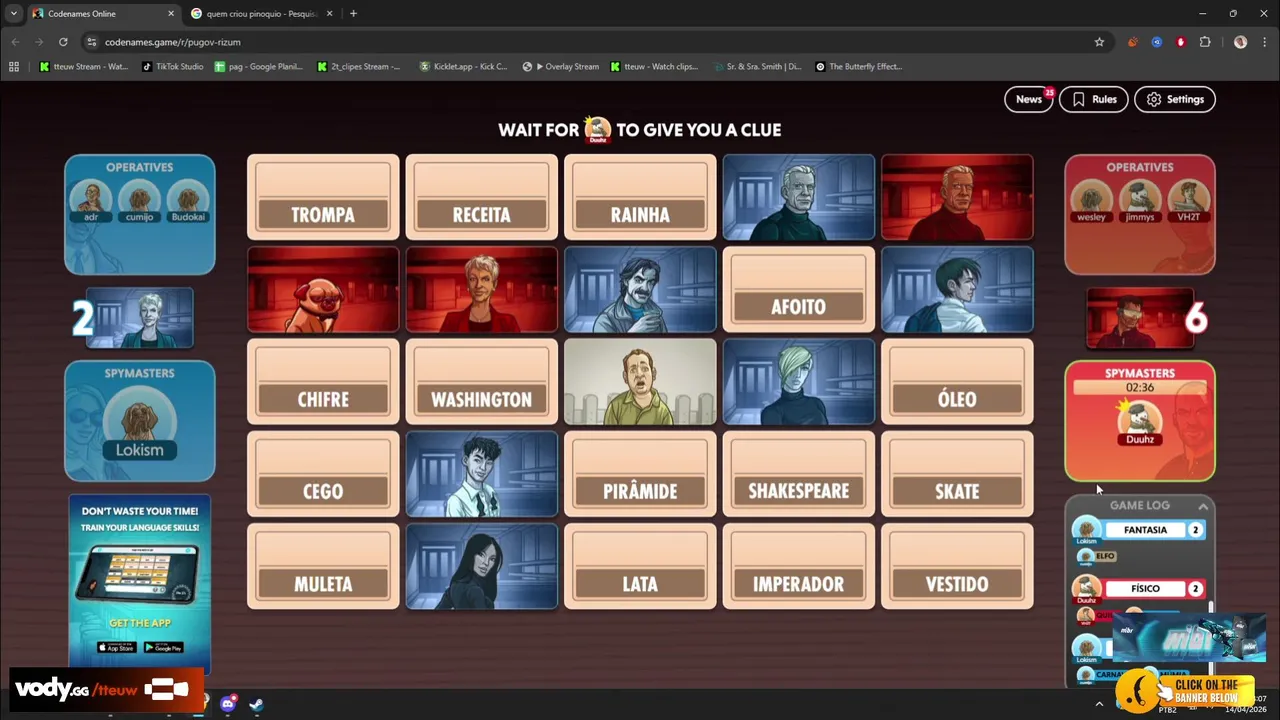Open the Google Play download badge
Viewport: 1280px width, 720px height.
(x=164, y=647)
